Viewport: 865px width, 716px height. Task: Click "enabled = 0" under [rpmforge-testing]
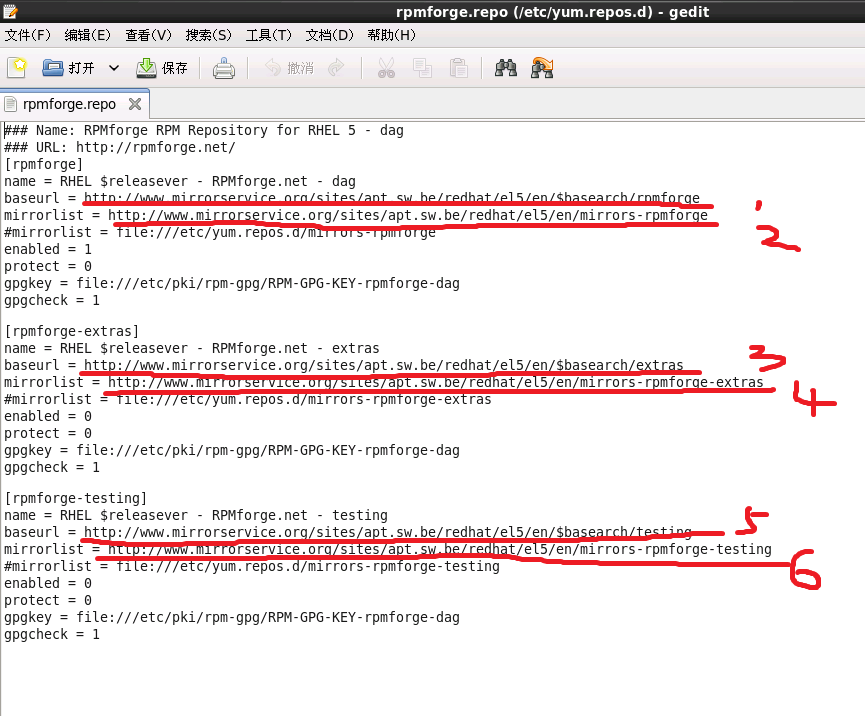(47, 584)
